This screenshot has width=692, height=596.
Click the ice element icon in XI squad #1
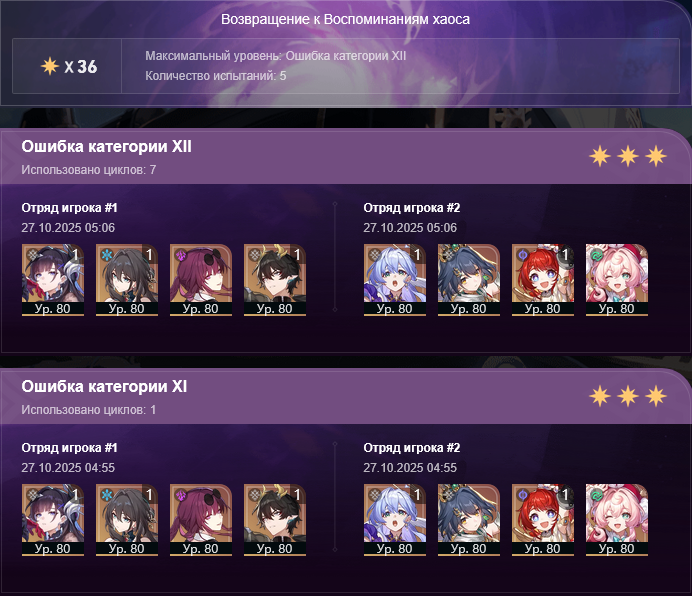[107, 495]
